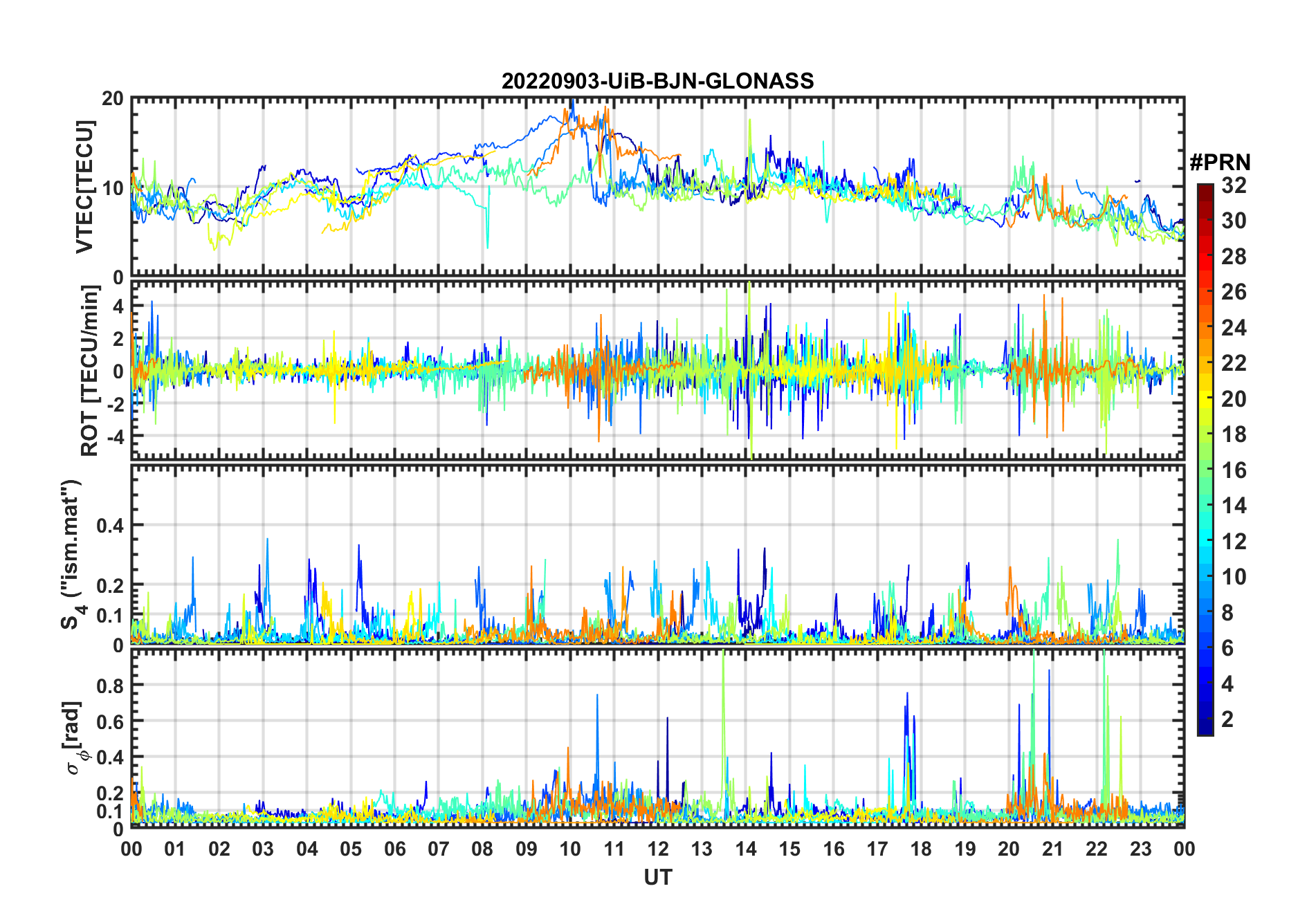Click the 23 hour tick label on the UT axis

1140,849
